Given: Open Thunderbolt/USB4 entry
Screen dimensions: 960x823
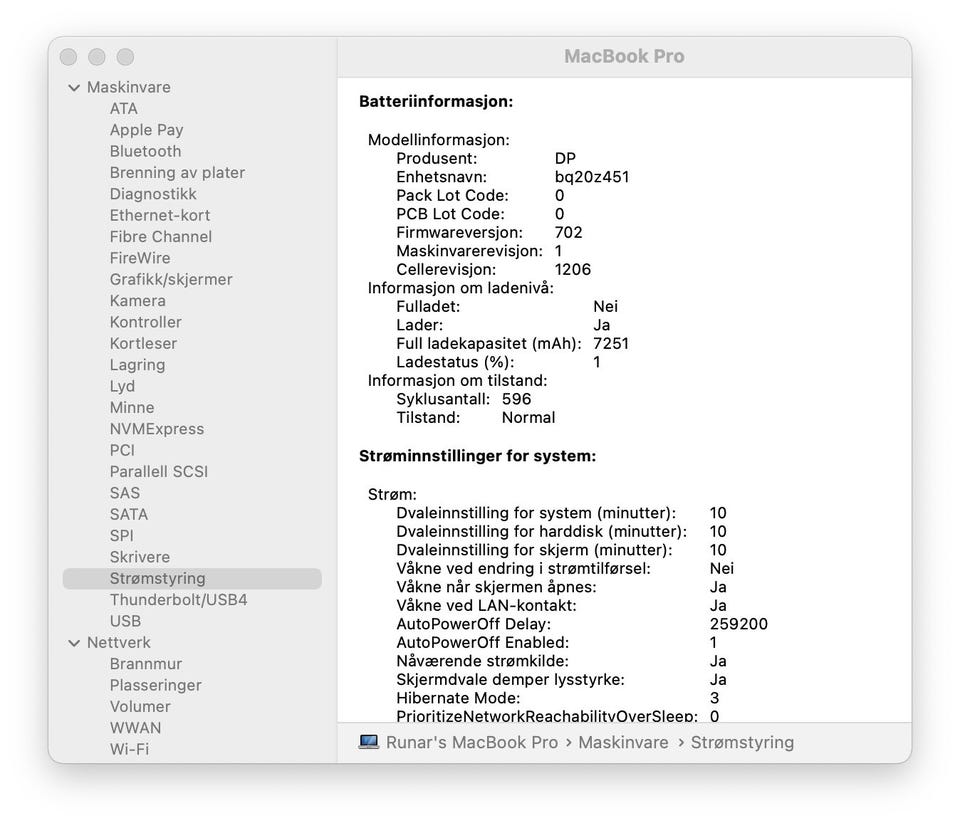Looking at the screenshot, I should click(178, 600).
